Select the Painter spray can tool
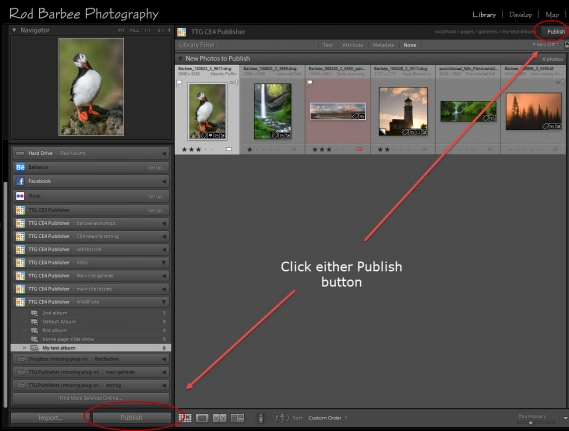Image resolution: width=569 pixels, height=431 pixels. click(261, 418)
